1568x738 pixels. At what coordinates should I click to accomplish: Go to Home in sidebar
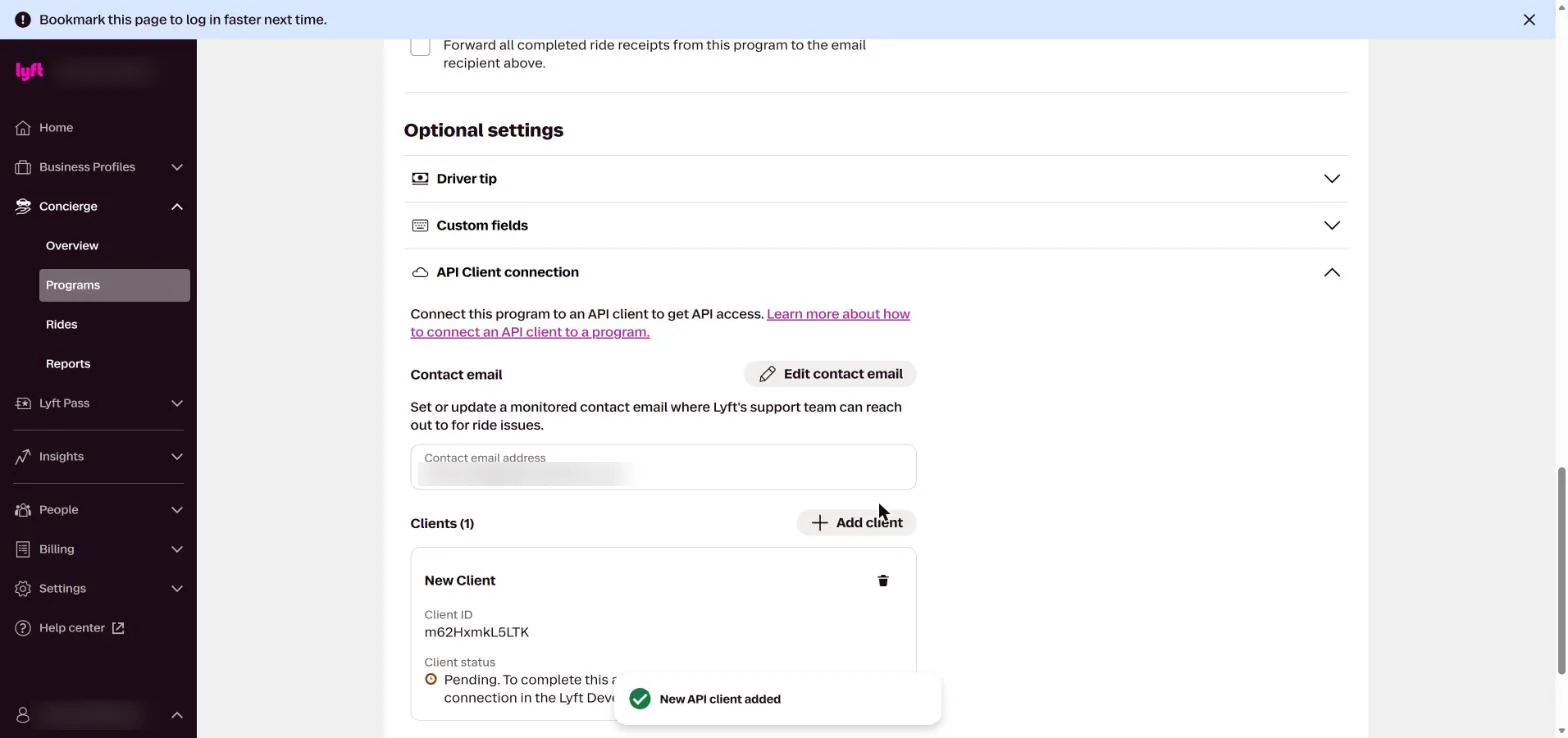(x=56, y=128)
